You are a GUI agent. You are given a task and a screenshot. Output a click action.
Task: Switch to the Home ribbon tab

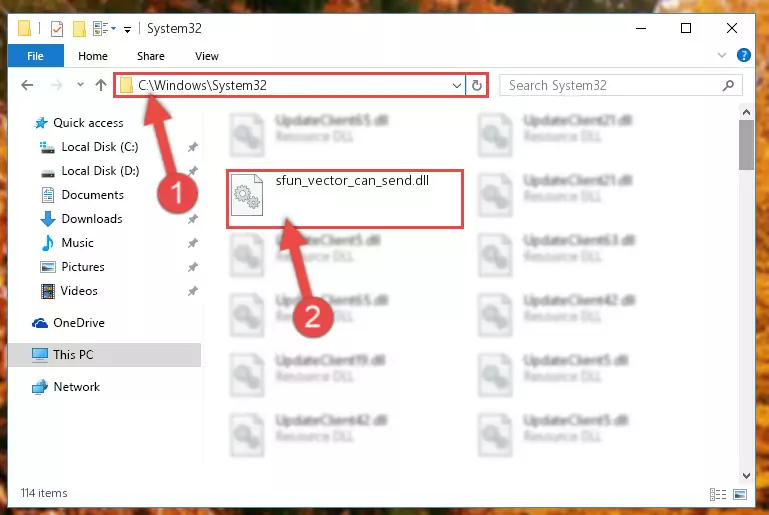[93, 56]
